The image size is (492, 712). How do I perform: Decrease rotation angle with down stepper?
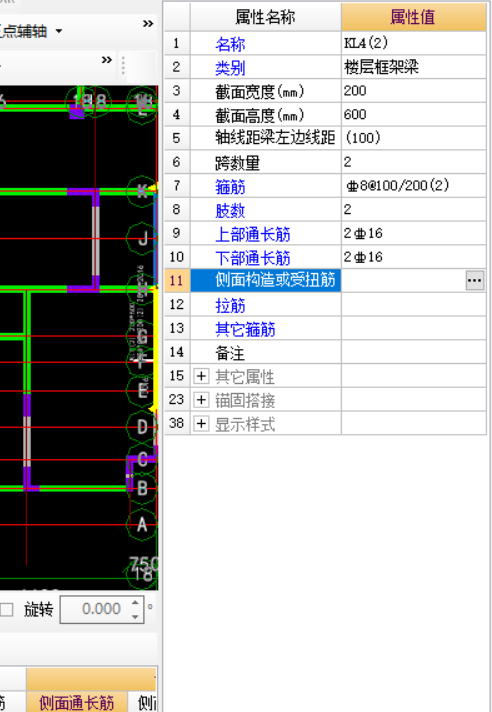(136, 616)
